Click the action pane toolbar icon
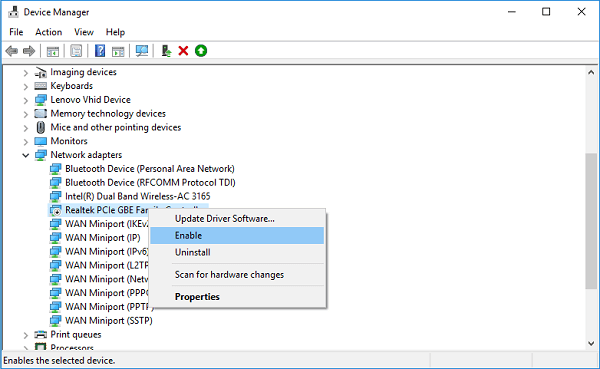 point(118,51)
